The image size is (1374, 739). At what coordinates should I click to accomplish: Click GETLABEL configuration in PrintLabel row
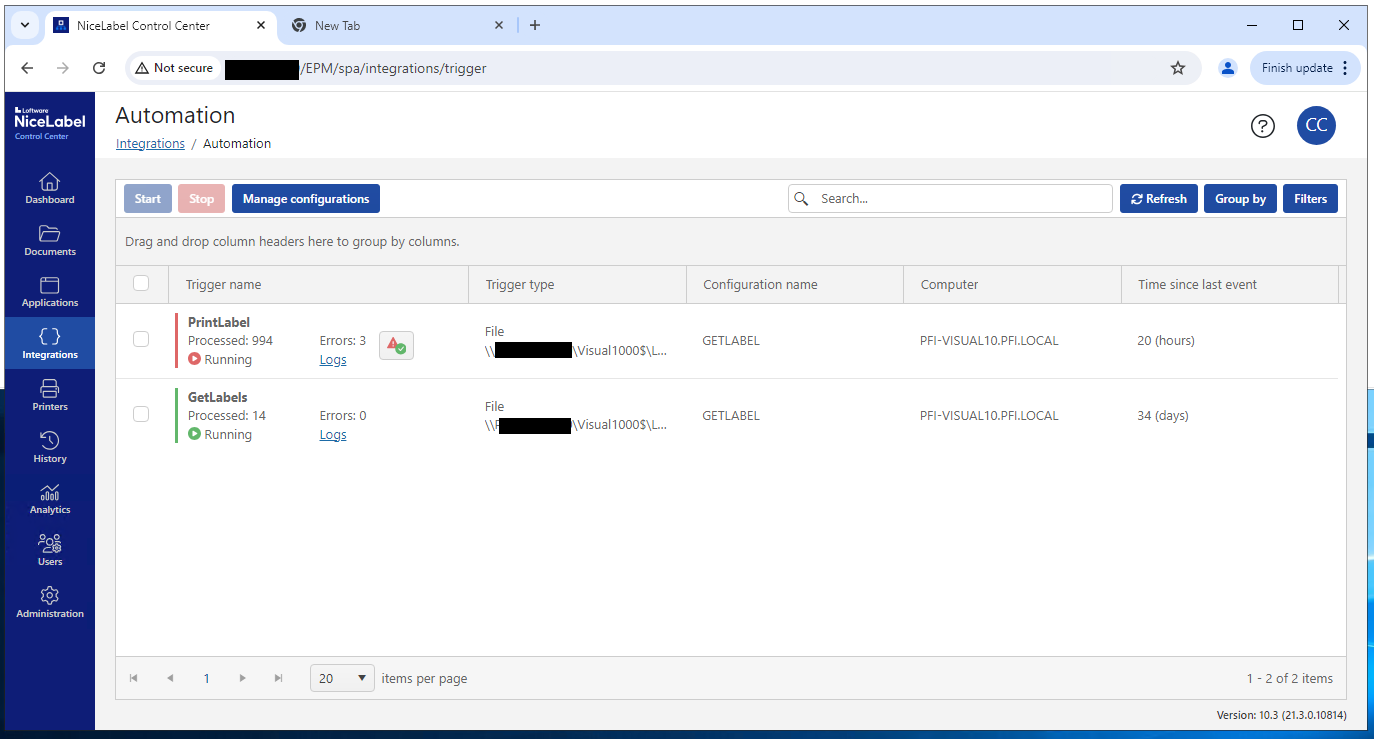[731, 340]
